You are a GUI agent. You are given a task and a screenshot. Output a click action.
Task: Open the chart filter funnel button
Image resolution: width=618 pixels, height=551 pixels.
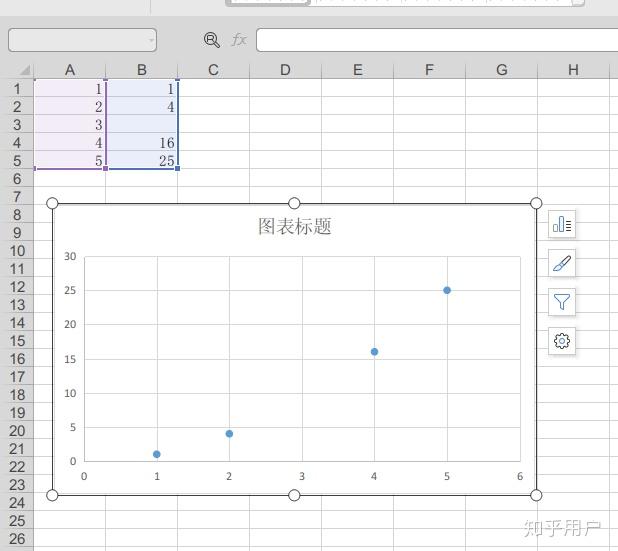(x=562, y=302)
